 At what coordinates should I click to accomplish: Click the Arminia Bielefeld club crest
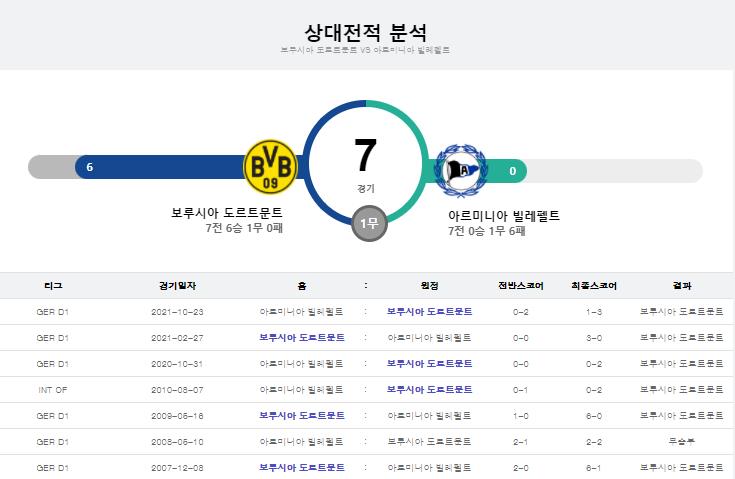461,171
